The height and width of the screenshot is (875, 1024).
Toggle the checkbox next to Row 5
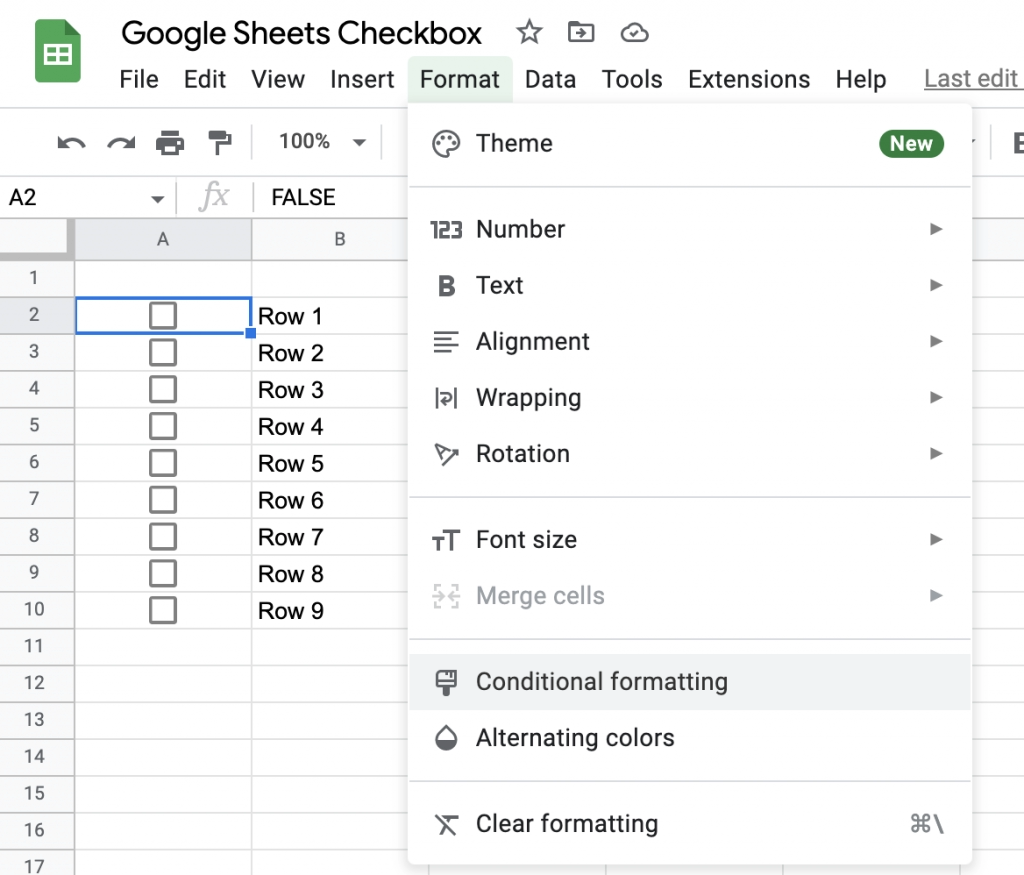point(162,463)
